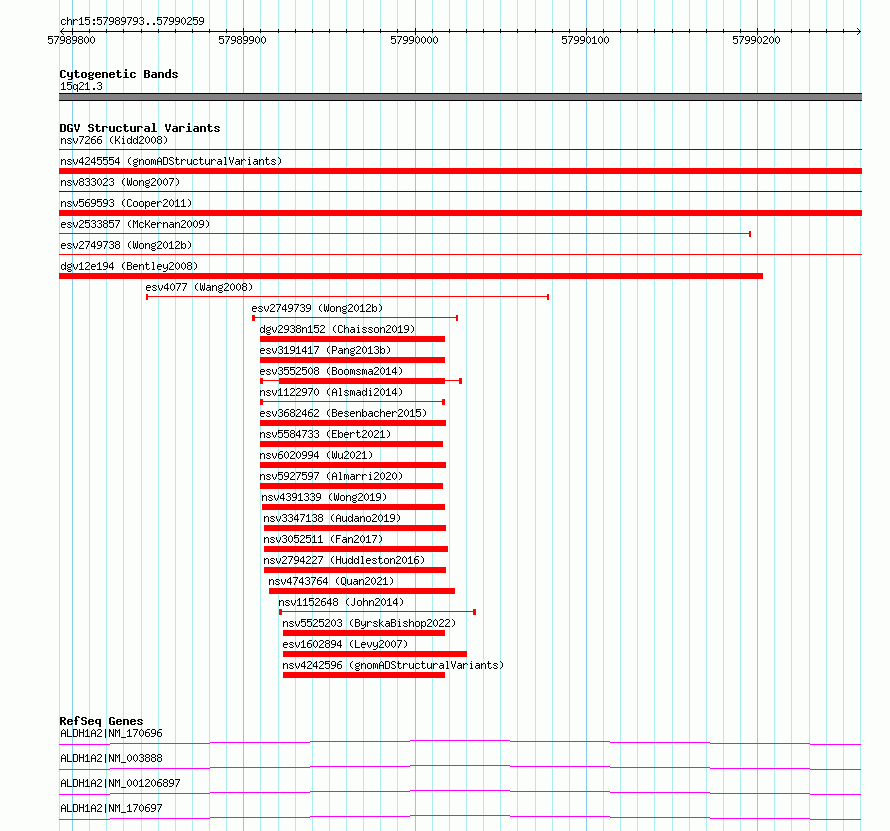
Task: Click the red bar under nsv4245554 (gnomADStructuralVariants)
Action: [460, 171]
